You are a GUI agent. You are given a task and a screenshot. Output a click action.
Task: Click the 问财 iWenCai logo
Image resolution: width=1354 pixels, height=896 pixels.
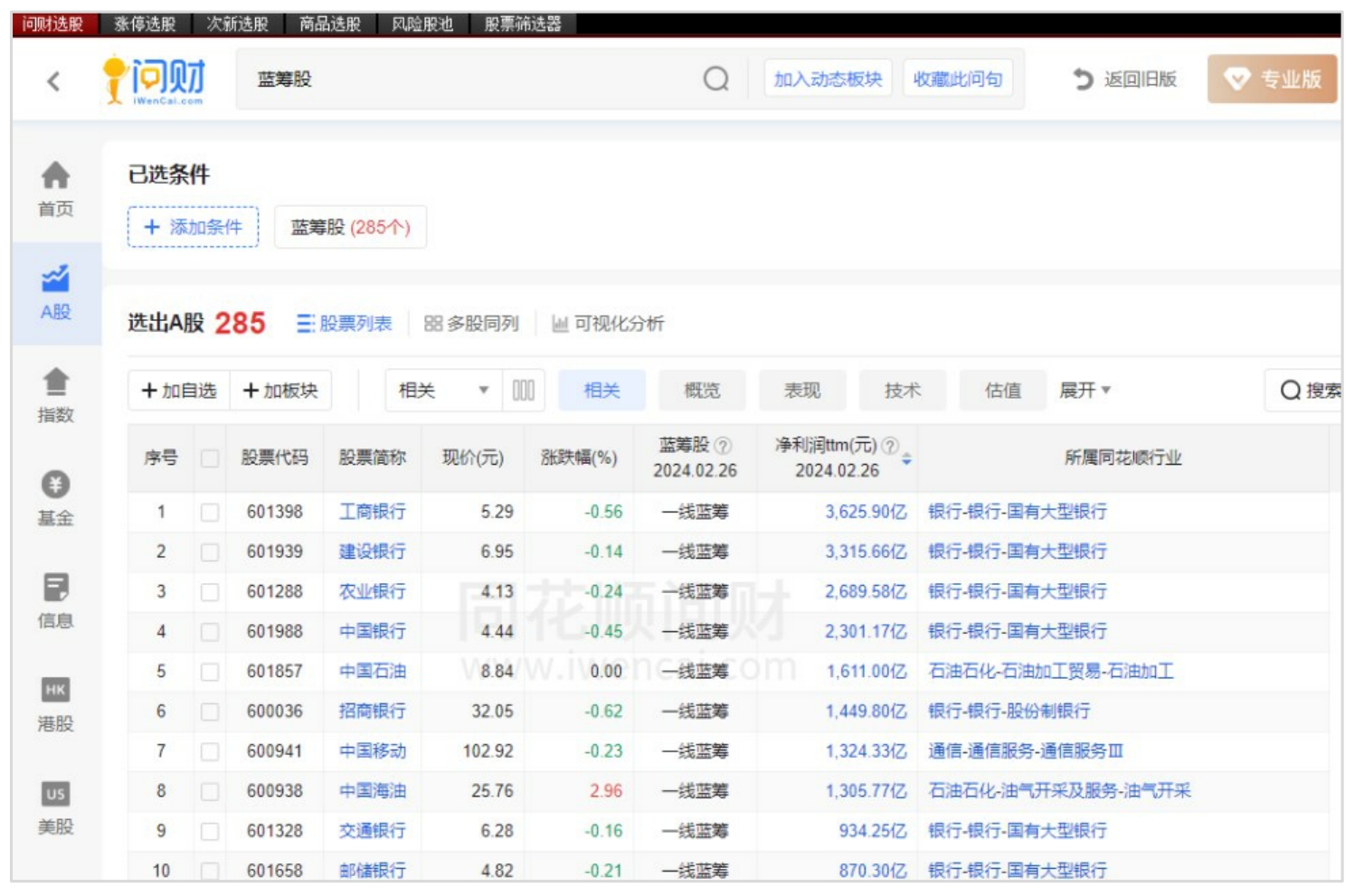coord(155,80)
